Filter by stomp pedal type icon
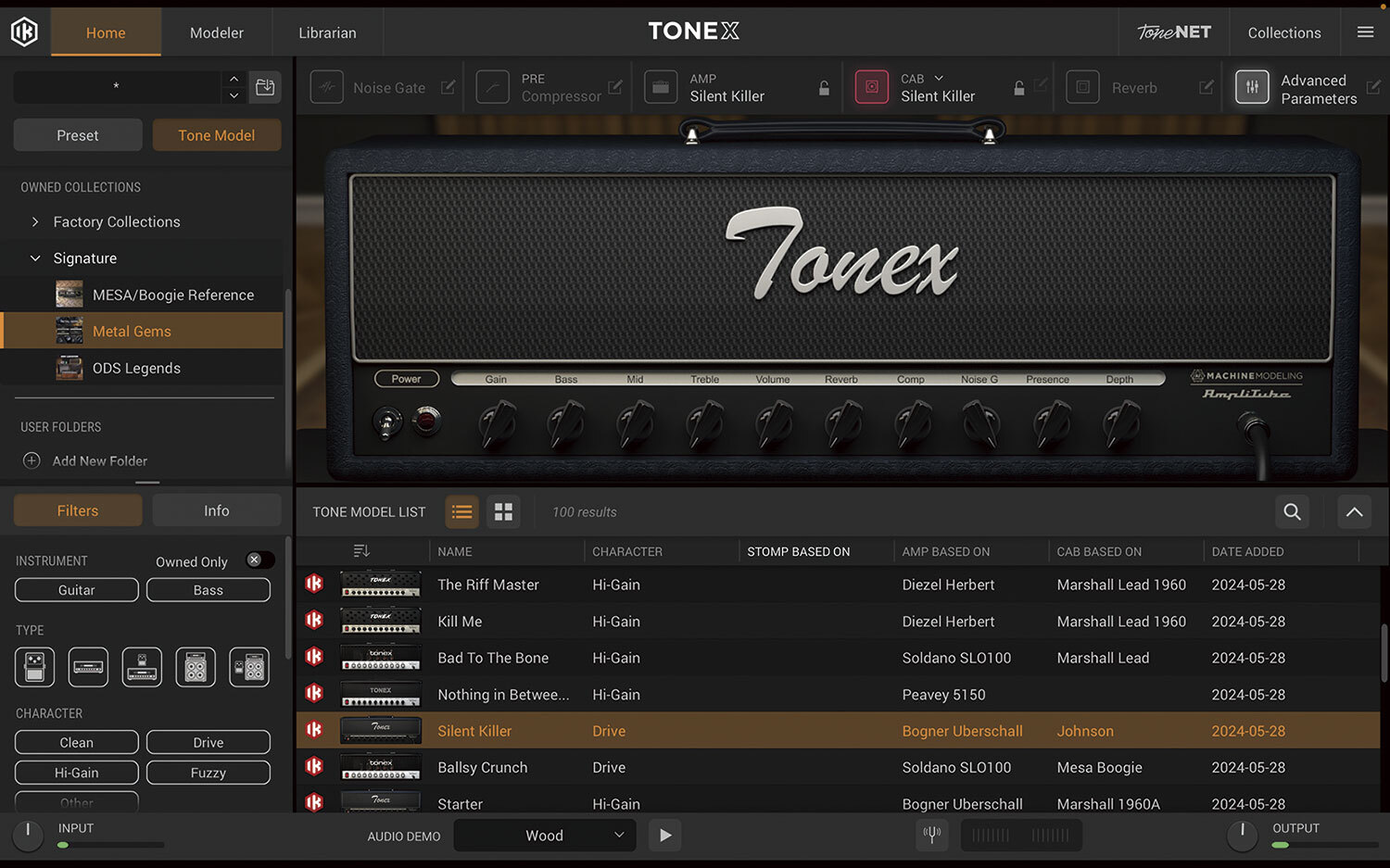1390x868 pixels. [34, 667]
